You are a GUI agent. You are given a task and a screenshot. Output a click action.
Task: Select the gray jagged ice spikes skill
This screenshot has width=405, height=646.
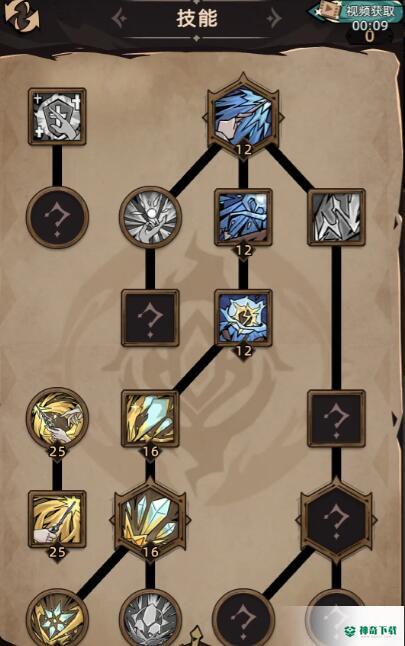(337, 218)
